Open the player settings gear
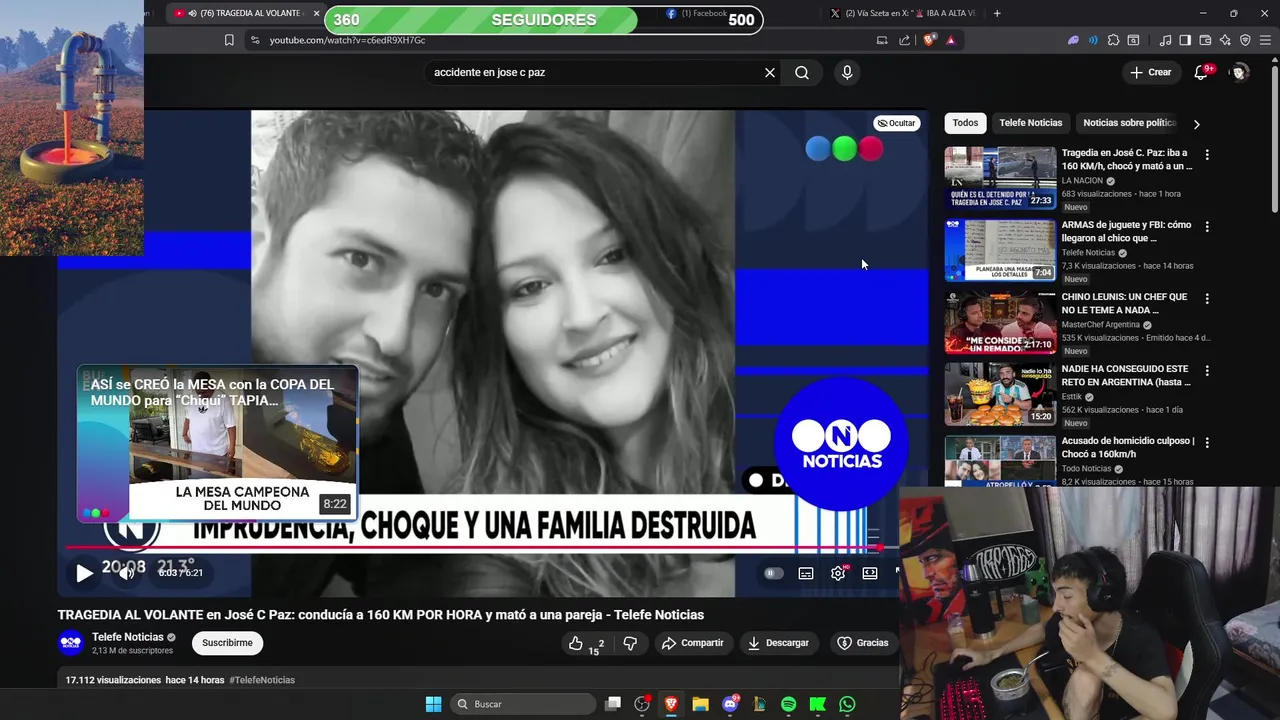This screenshot has height=720, width=1280. point(838,573)
